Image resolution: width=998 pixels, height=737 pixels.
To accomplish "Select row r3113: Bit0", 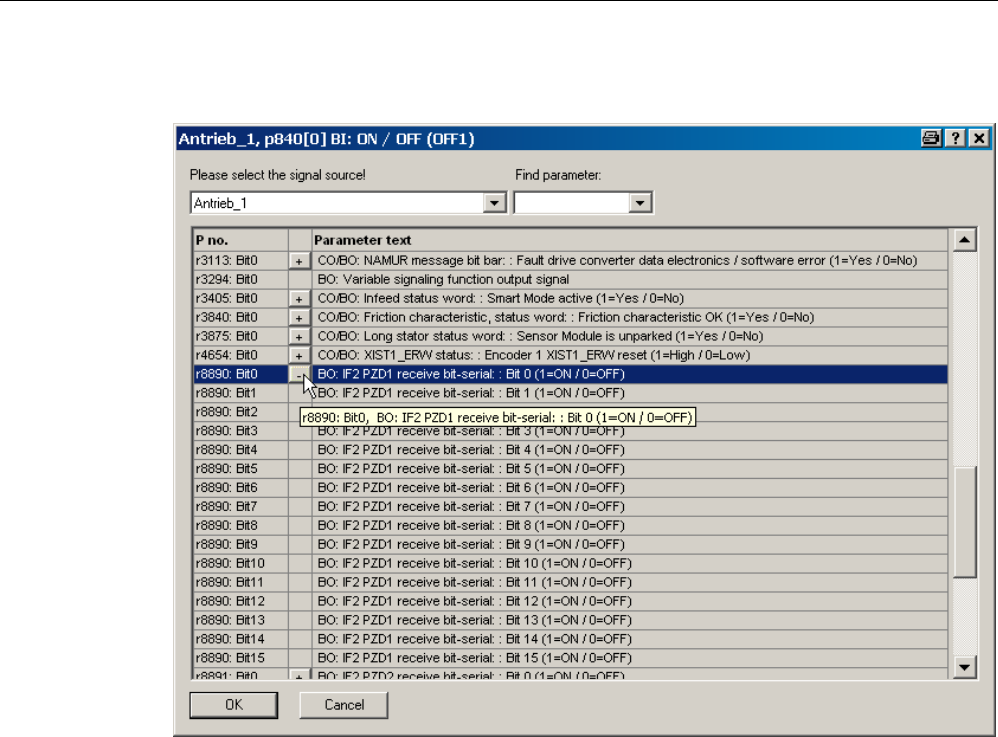I will (570, 260).
